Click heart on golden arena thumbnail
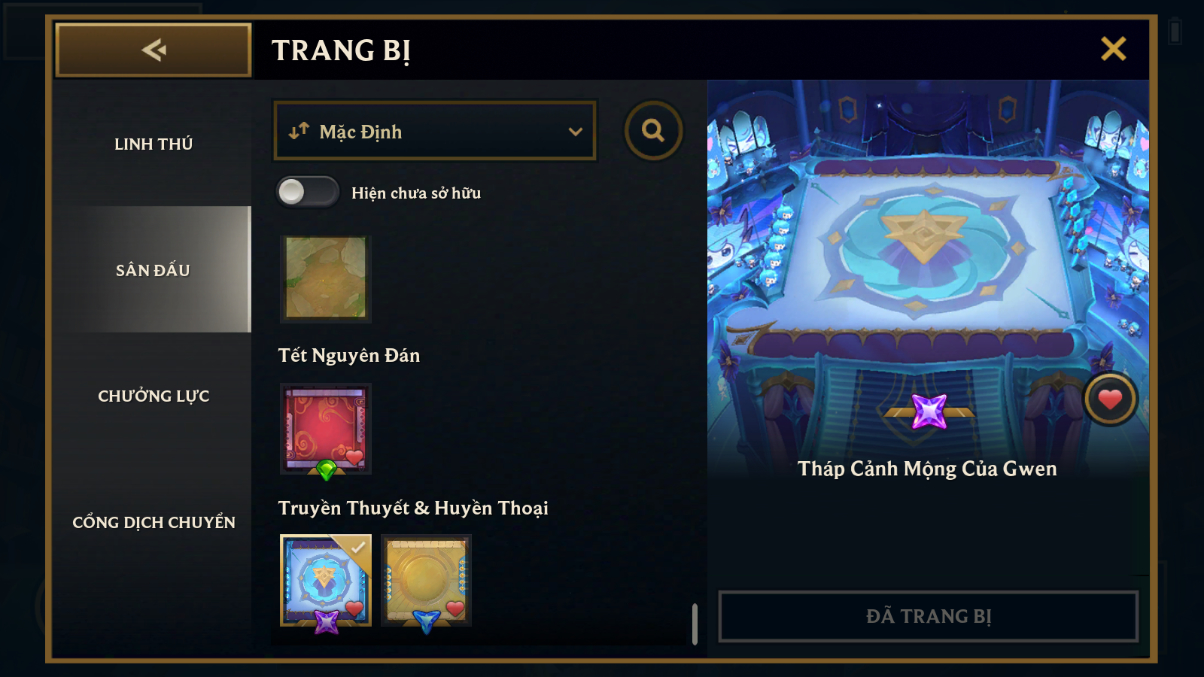 coord(455,608)
